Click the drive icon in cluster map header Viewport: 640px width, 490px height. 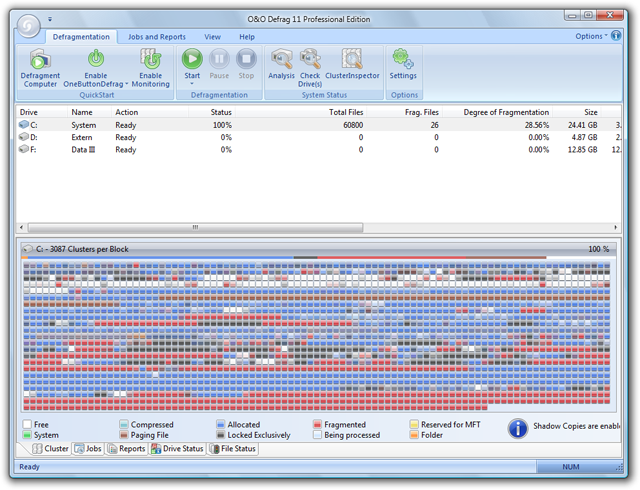[28, 249]
